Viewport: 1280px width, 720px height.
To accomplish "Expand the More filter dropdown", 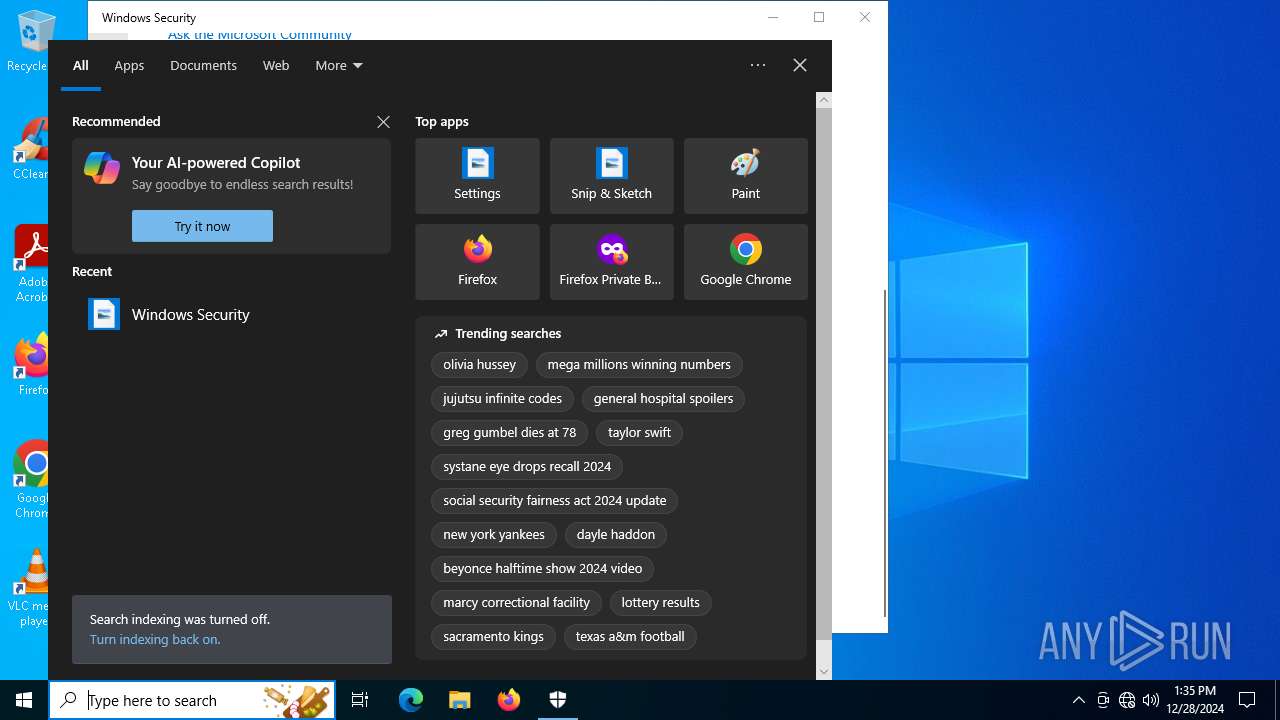I will pos(339,65).
